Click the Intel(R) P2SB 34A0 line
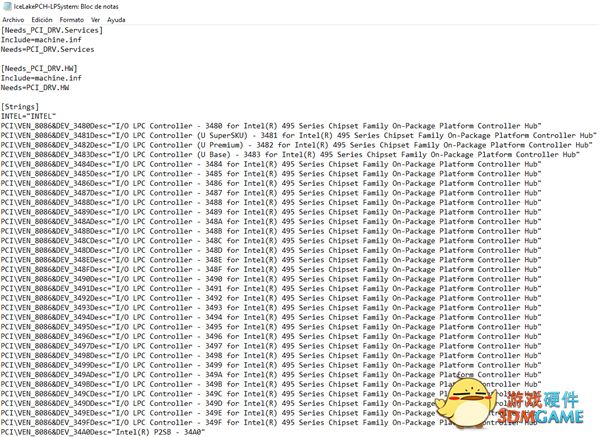 tap(103, 432)
